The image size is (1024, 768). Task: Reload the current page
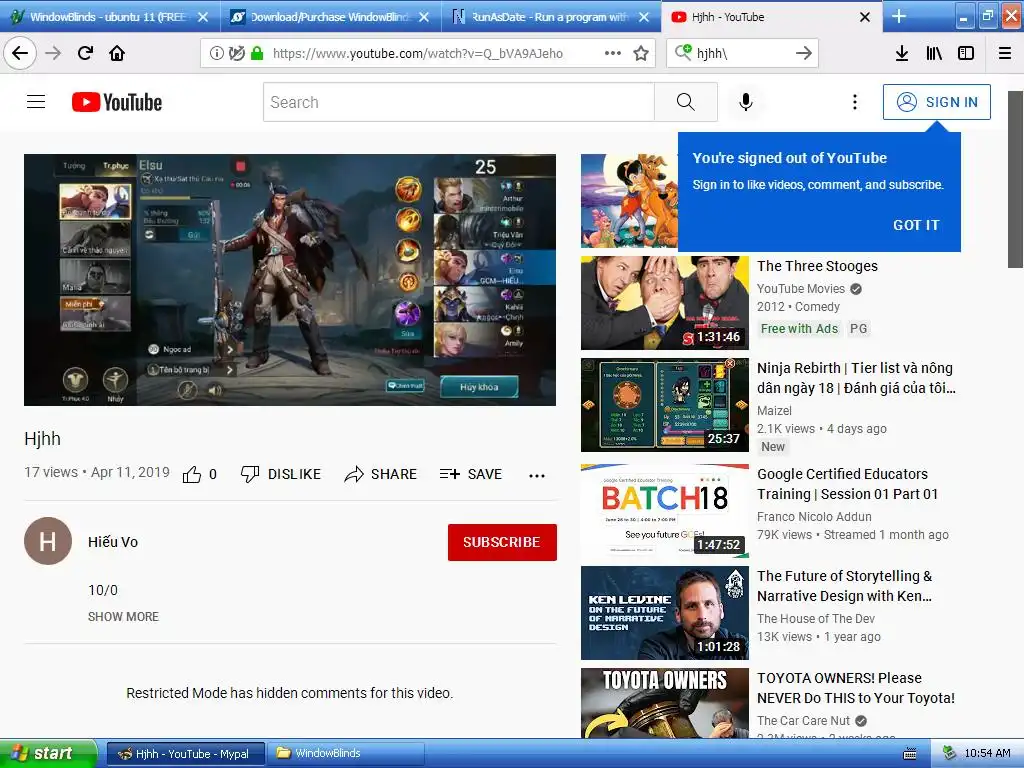pos(85,54)
